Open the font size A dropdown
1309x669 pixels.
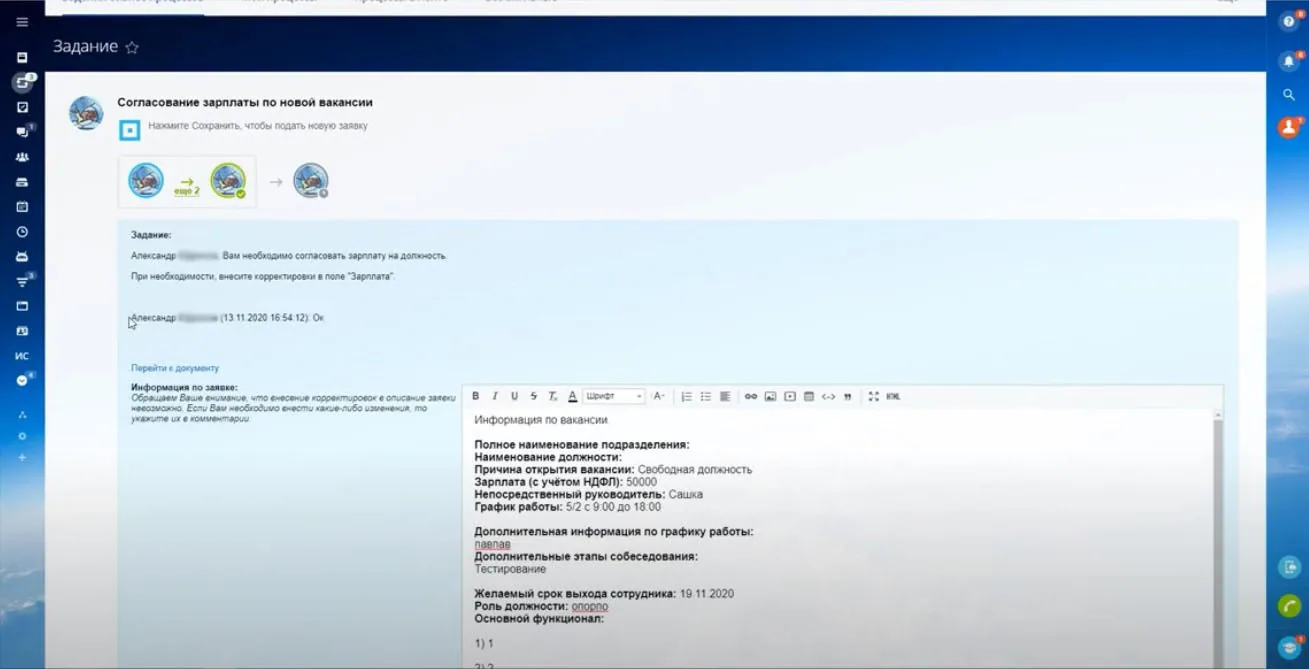659,396
